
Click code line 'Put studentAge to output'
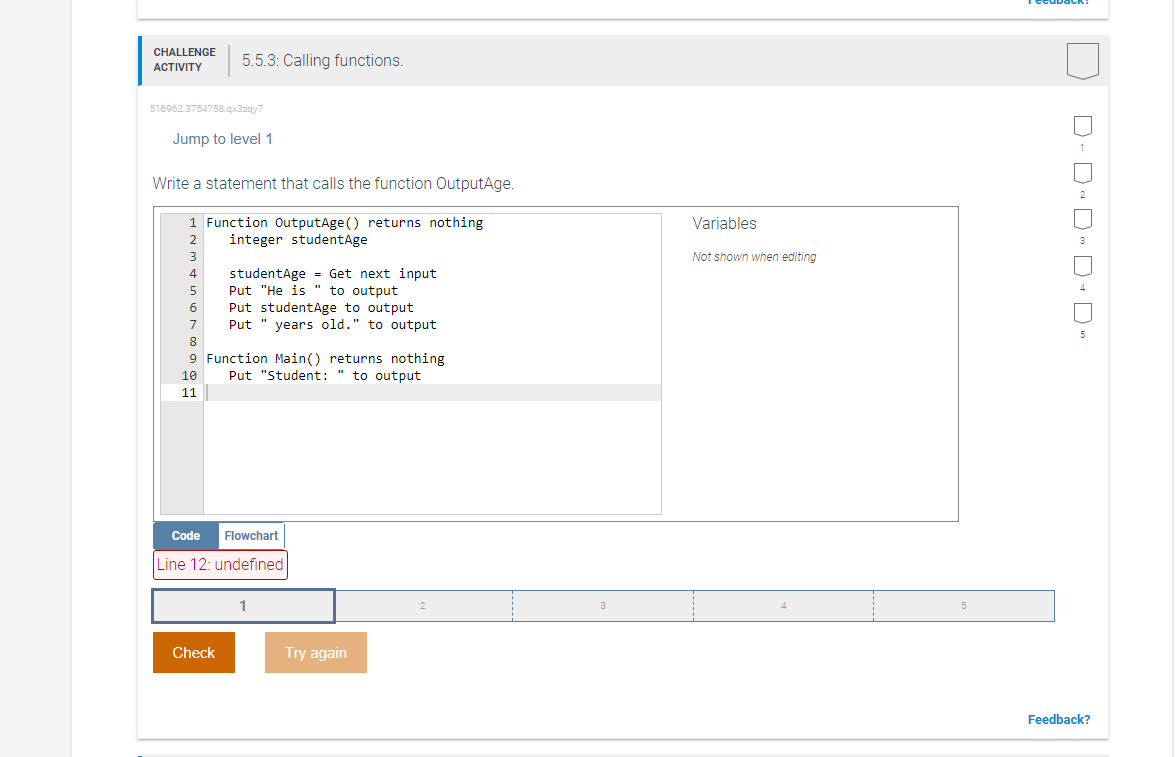(x=321, y=308)
